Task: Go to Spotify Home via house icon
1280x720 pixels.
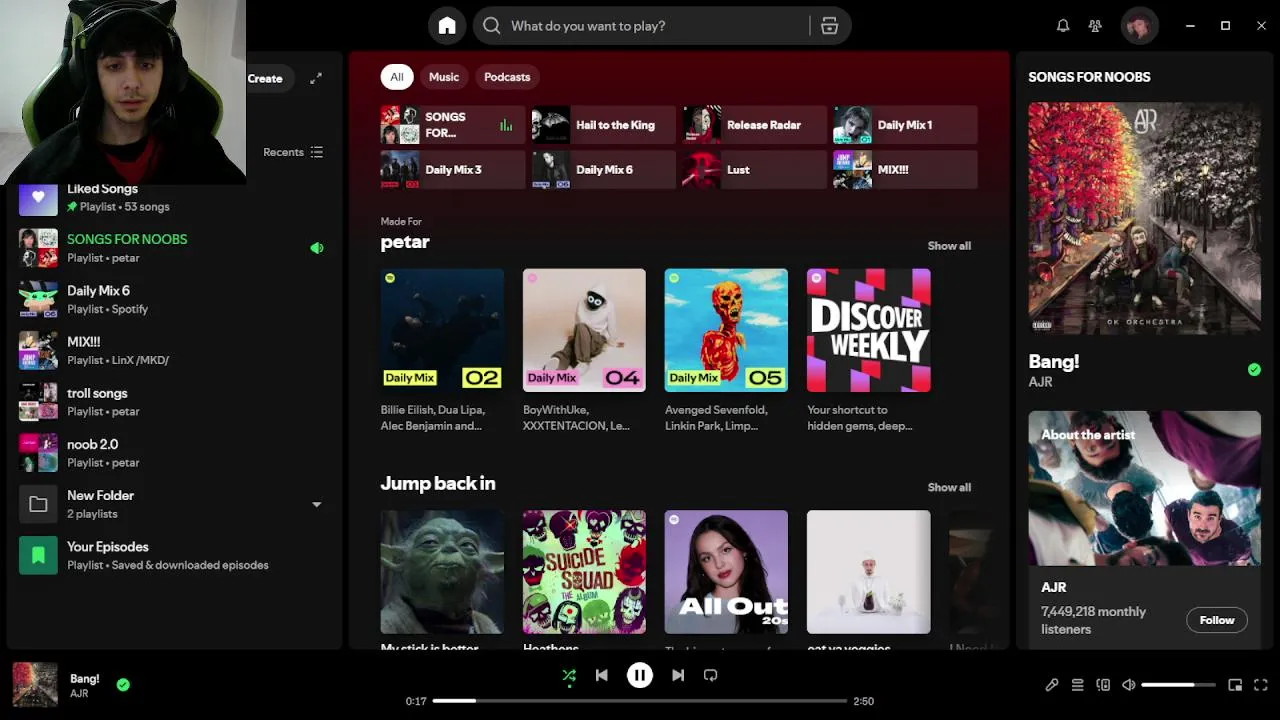Action: 447,26
